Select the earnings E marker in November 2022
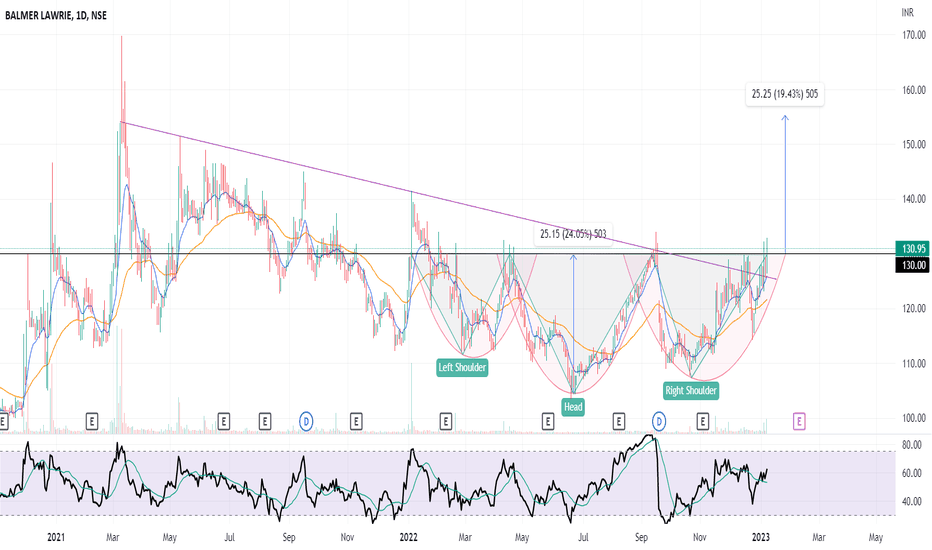Screen dimensions: 932x550 coord(703,422)
